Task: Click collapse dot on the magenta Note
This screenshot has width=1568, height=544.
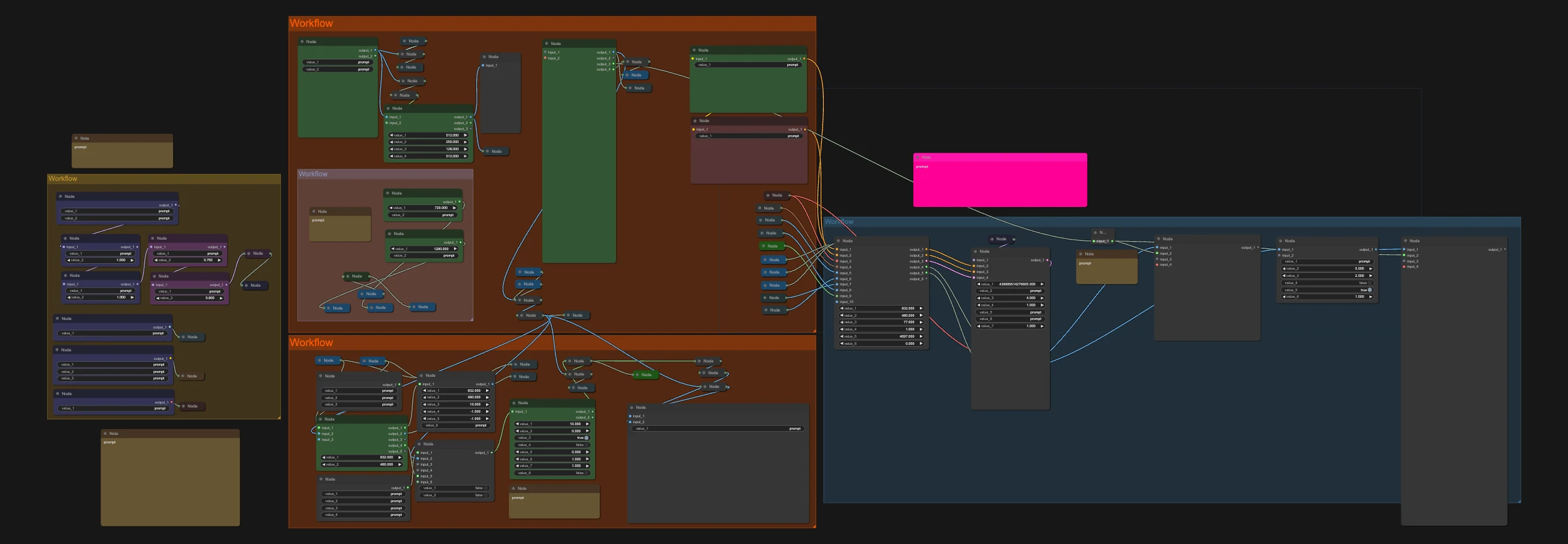Action: [x=918, y=157]
